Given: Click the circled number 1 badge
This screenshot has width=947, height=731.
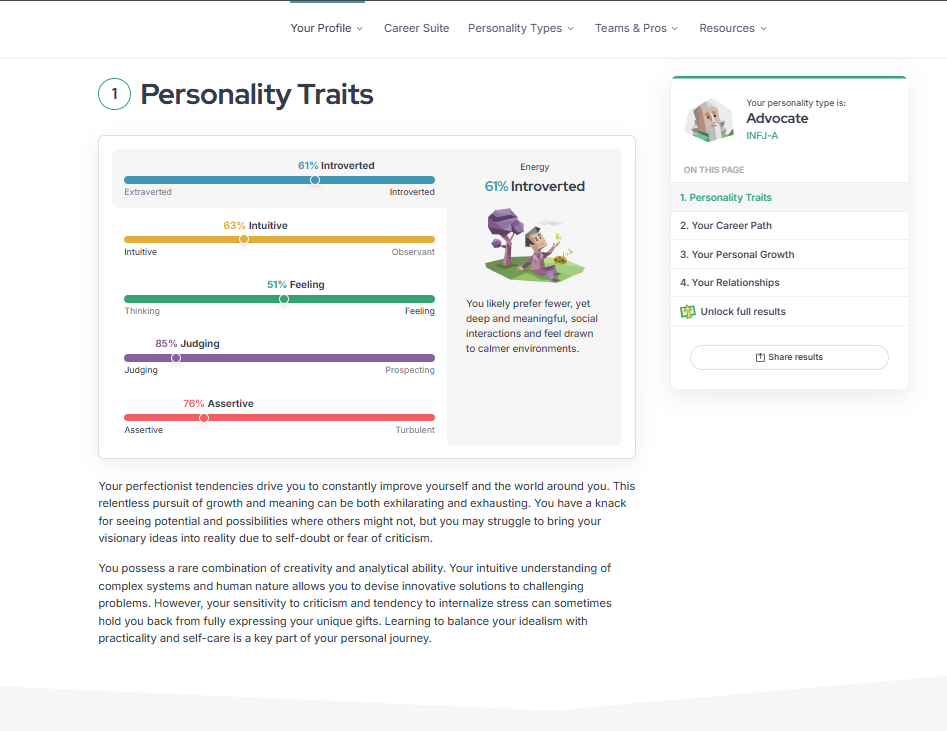Looking at the screenshot, I should [114, 94].
